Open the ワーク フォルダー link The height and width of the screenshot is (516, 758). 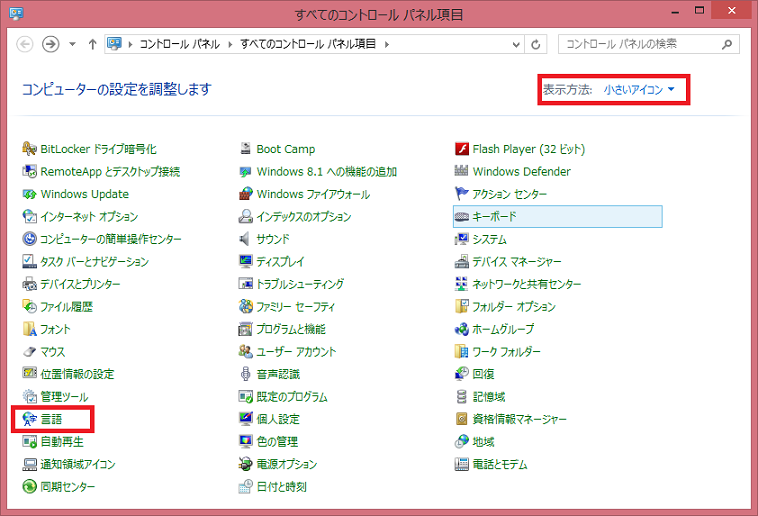[506, 352]
